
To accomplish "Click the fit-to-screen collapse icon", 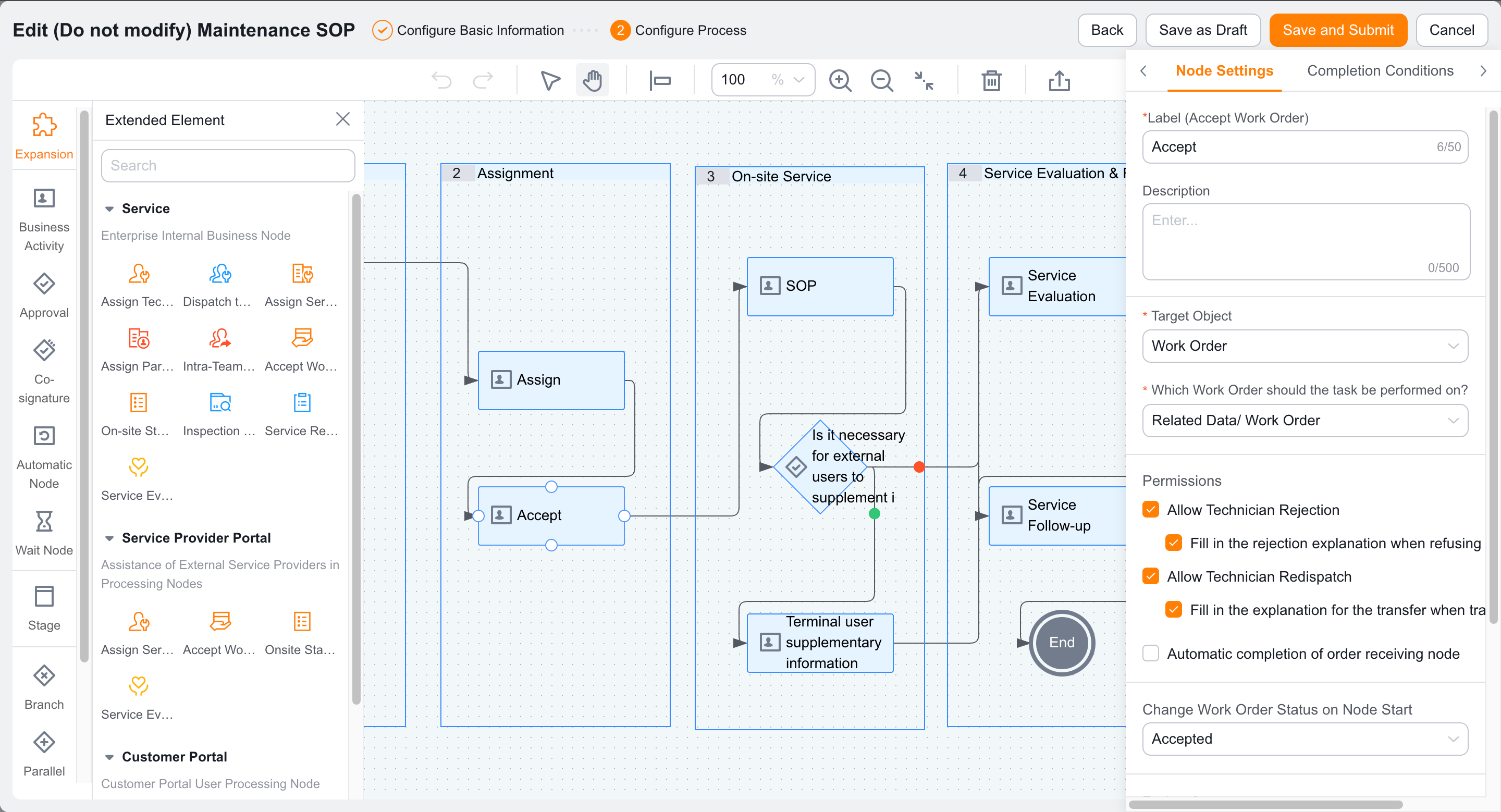I will pos(924,80).
